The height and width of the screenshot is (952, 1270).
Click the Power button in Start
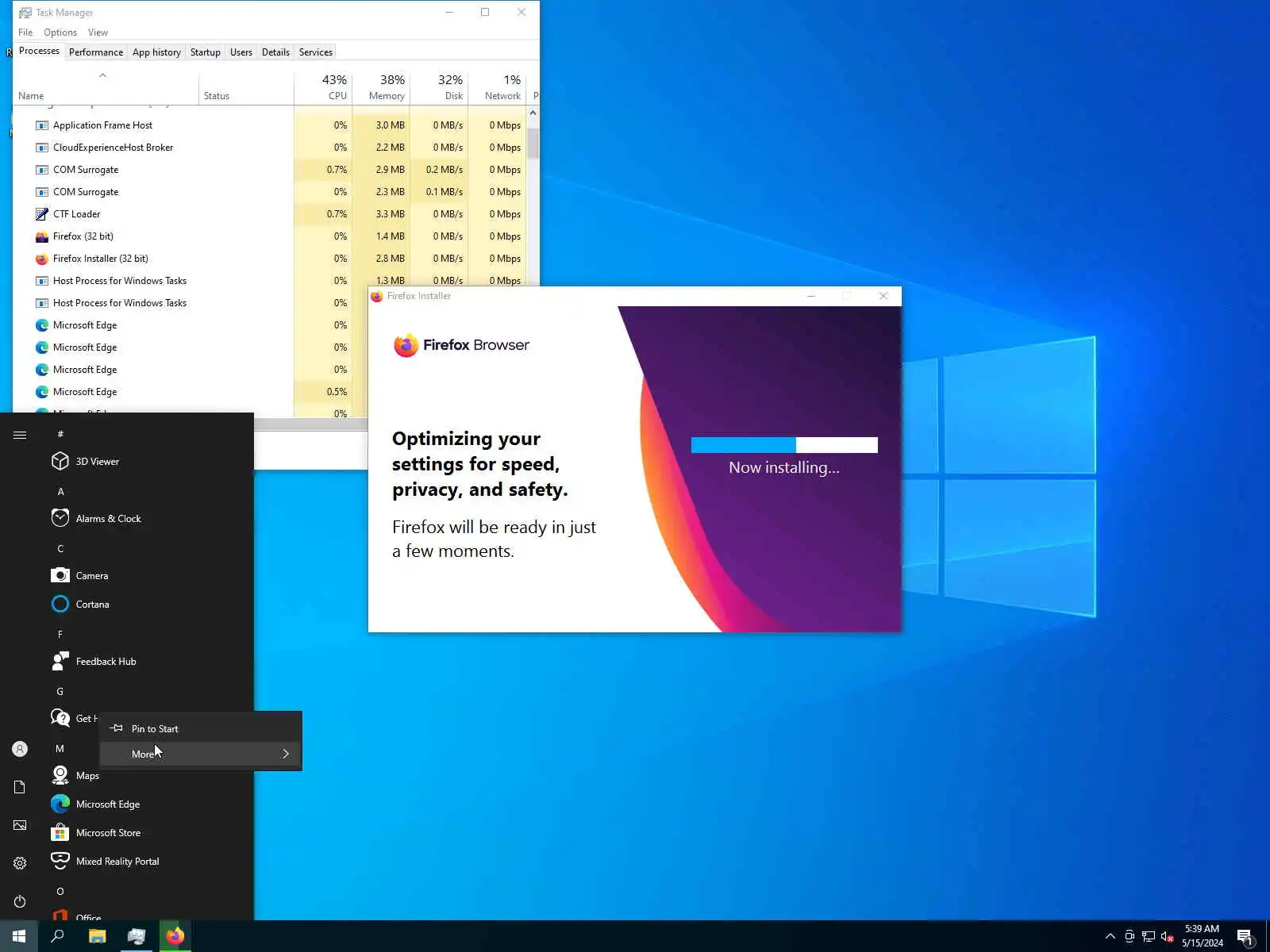tap(20, 901)
